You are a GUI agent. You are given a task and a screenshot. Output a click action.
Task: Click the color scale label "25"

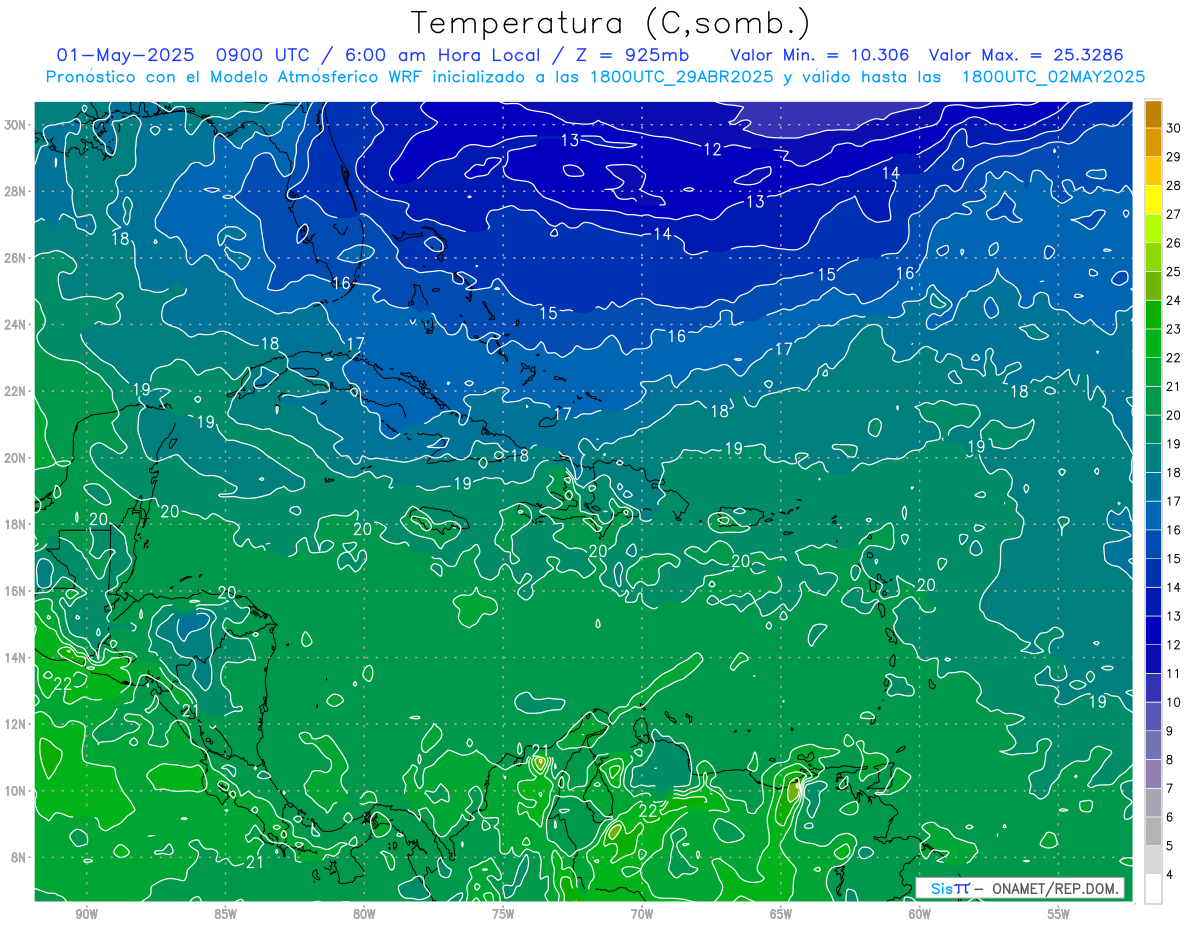[1173, 272]
